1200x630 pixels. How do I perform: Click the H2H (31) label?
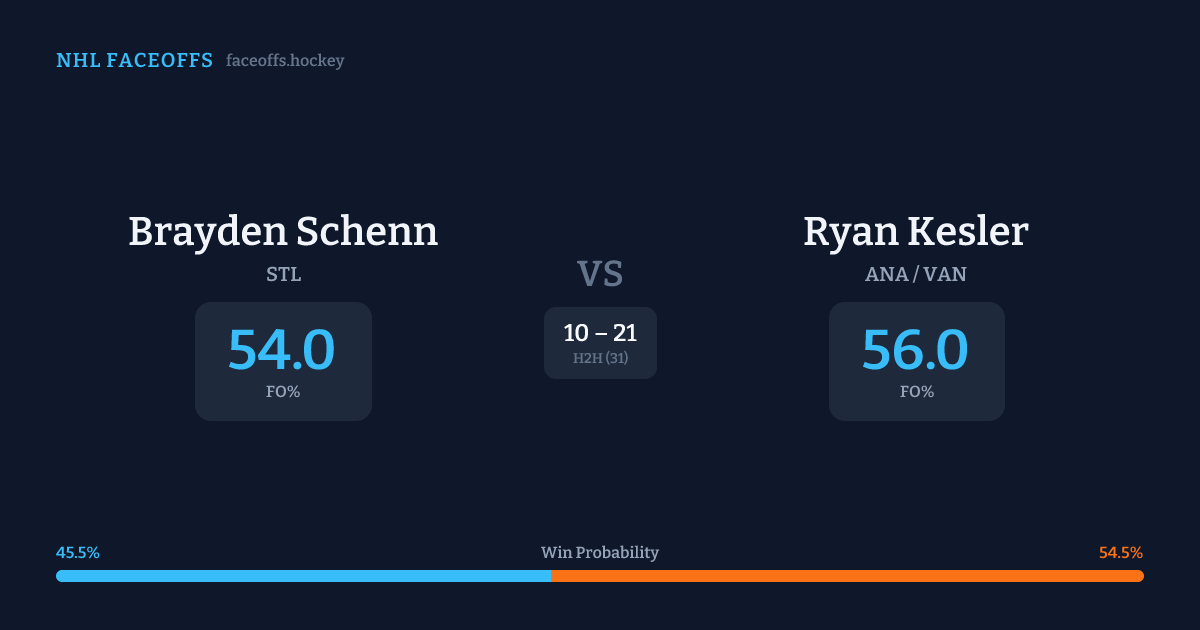tap(600, 358)
